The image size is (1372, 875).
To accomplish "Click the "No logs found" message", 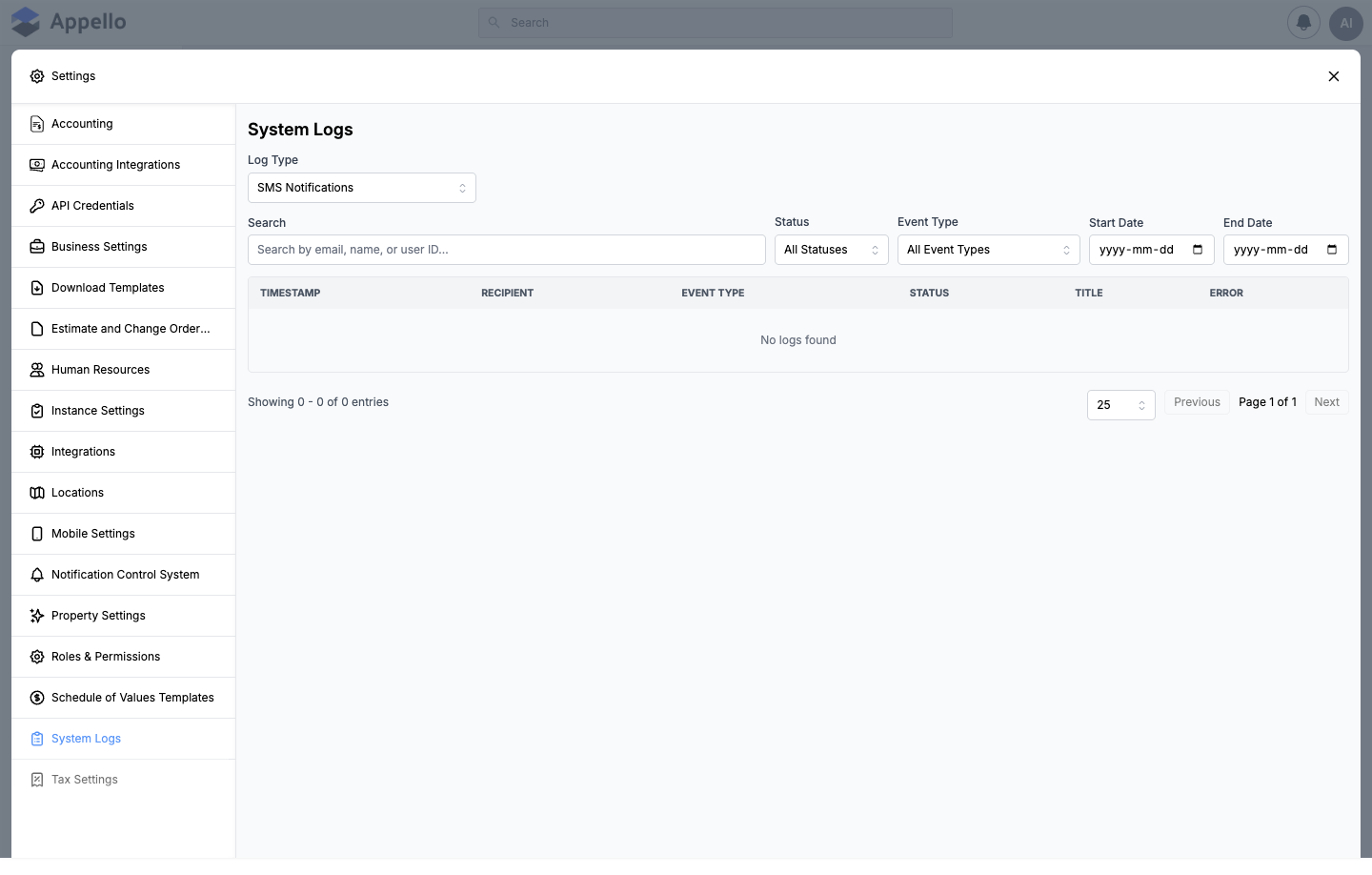I will (x=798, y=340).
